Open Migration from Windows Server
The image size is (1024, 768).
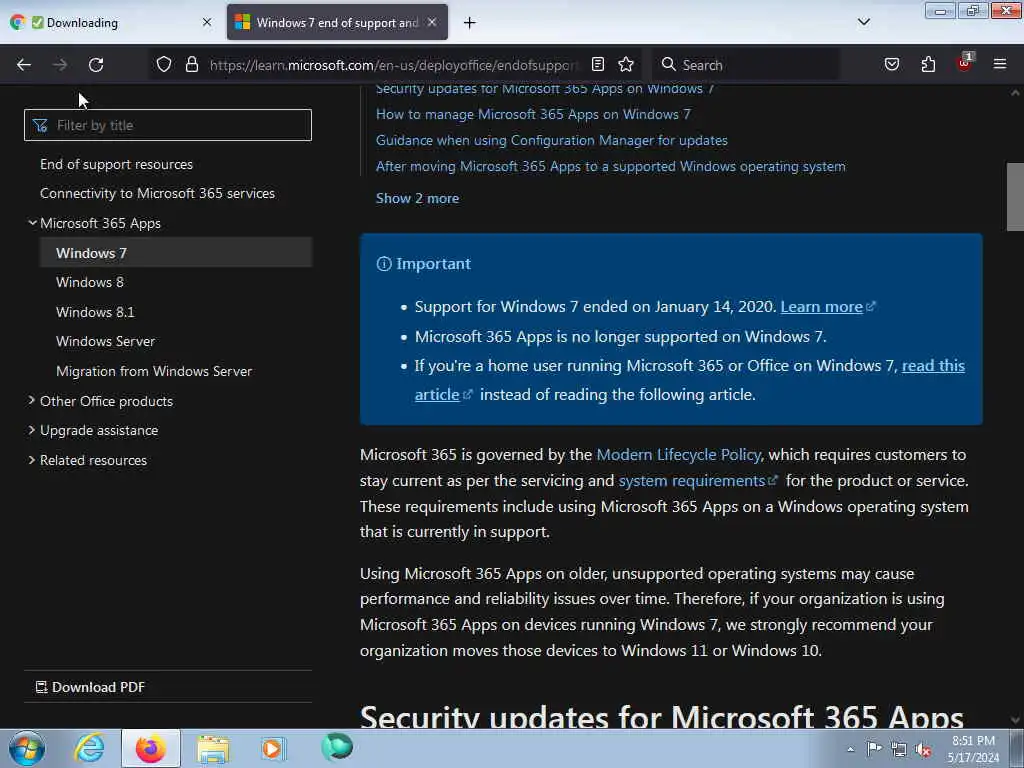point(154,371)
